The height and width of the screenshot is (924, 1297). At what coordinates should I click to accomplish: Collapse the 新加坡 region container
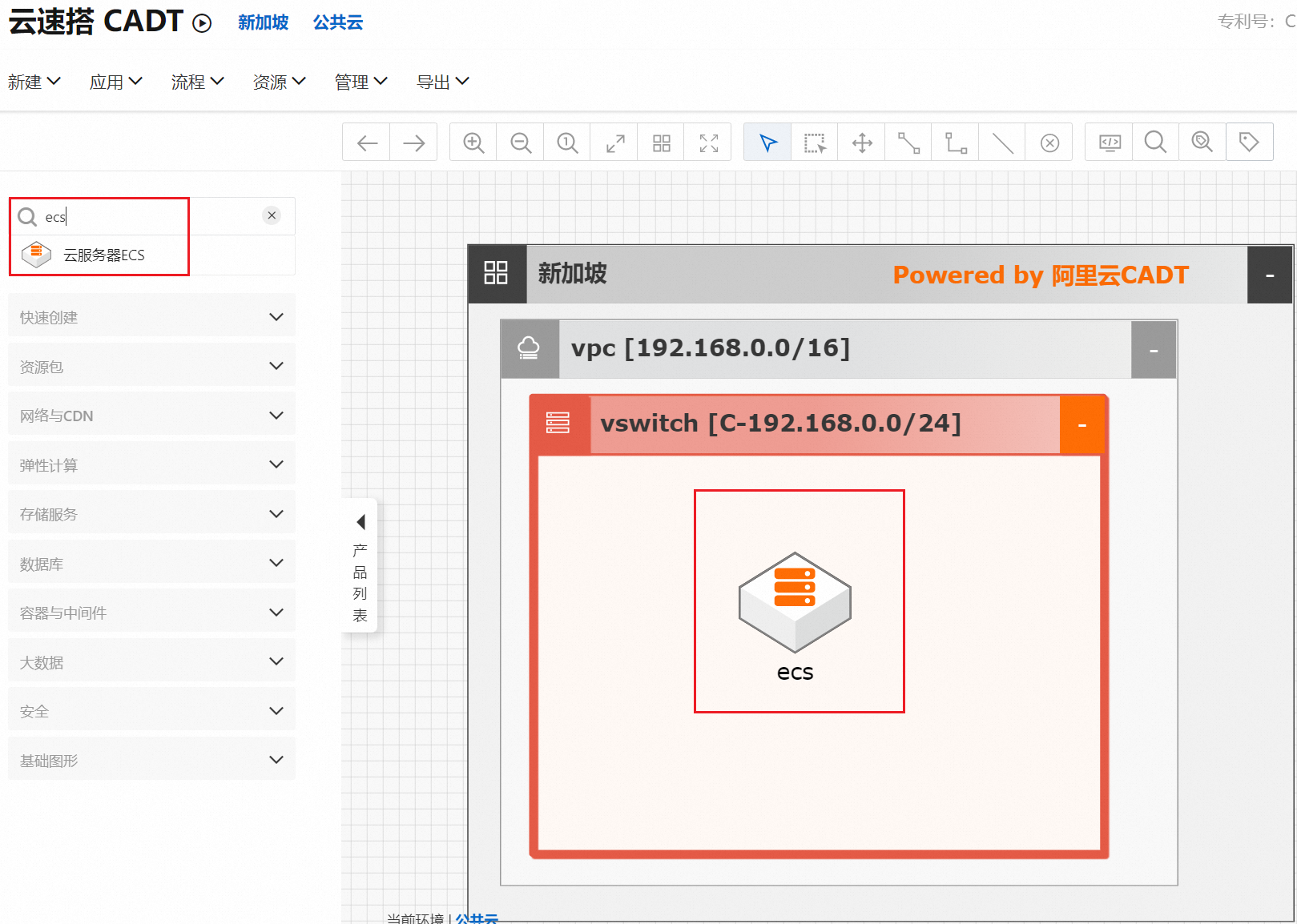[1269, 275]
